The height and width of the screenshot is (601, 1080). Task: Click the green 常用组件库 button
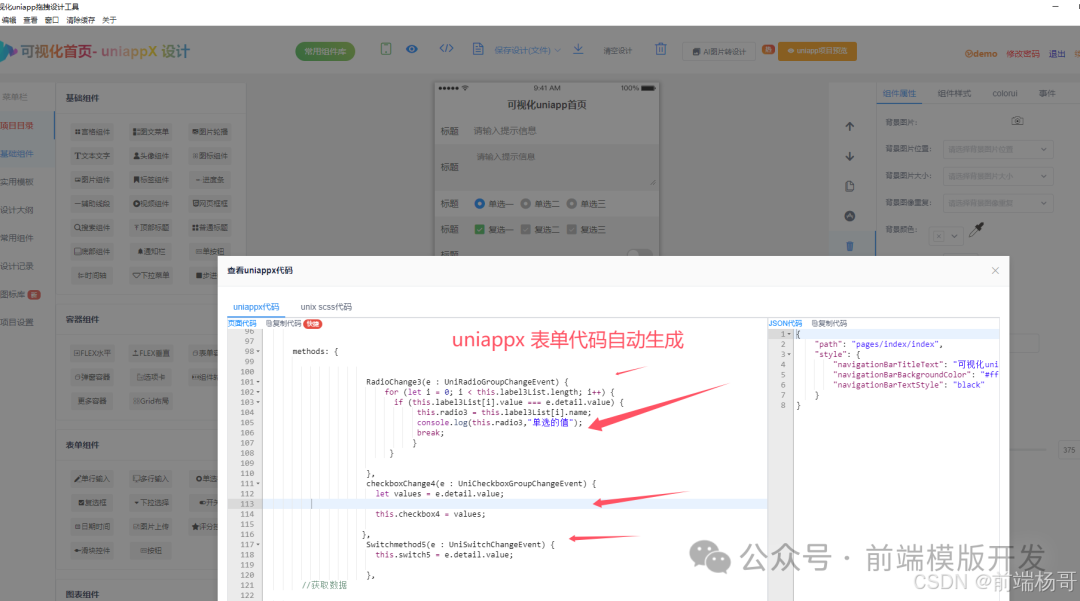[x=325, y=52]
